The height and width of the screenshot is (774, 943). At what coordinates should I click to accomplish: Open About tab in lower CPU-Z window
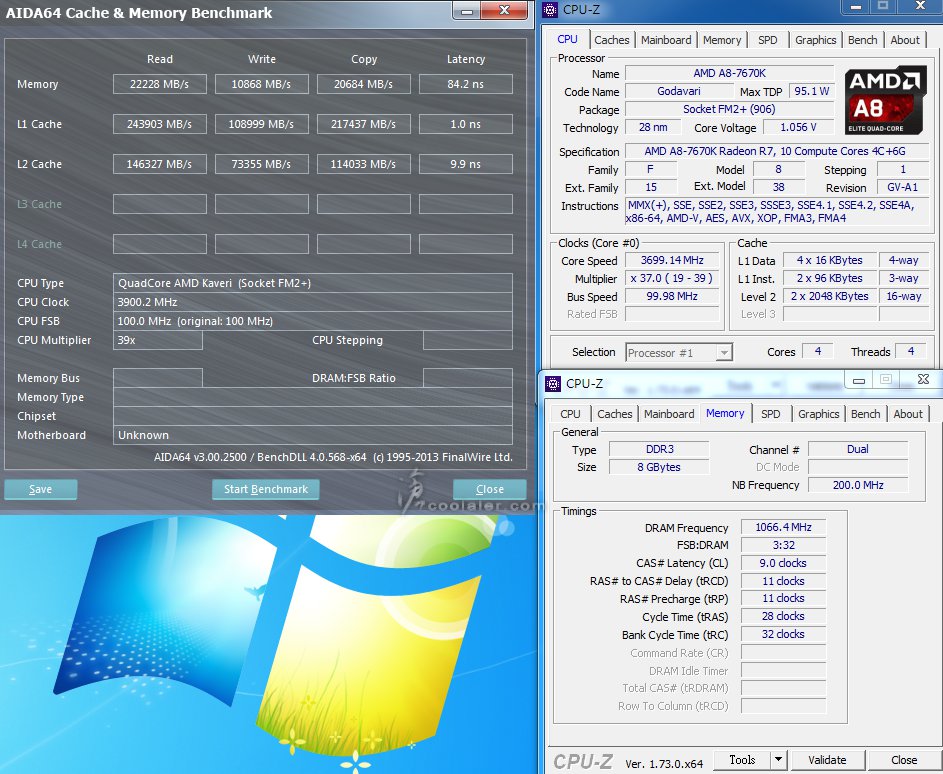[x=908, y=414]
